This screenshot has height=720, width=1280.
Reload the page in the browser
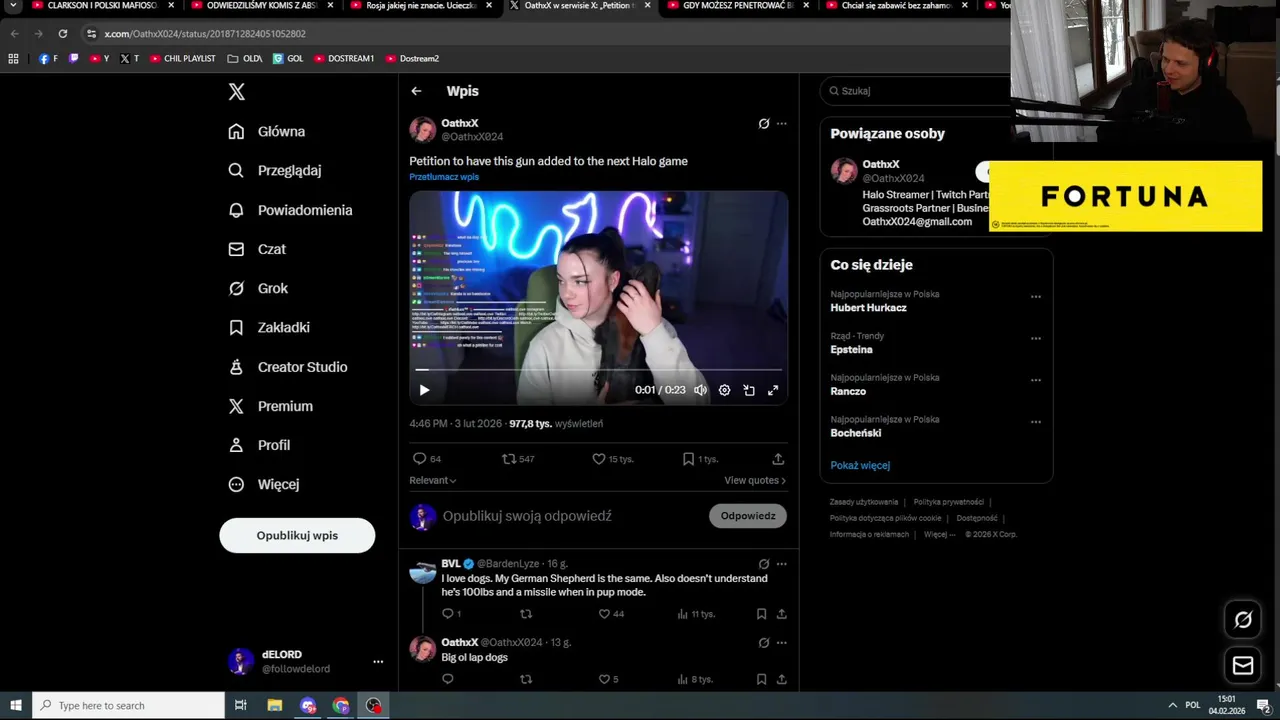(x=62, y=34)
